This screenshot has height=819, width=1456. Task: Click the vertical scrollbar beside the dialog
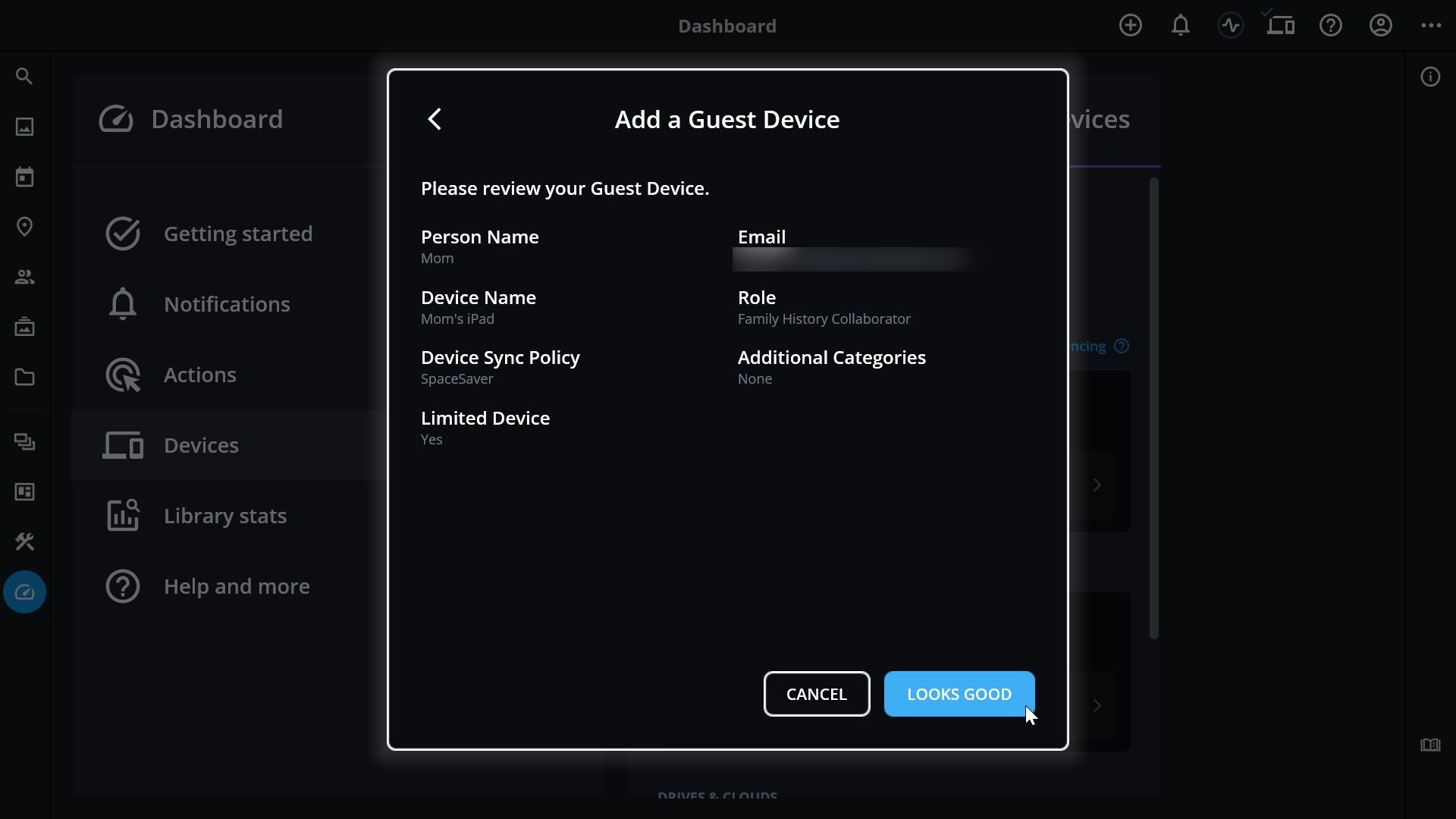pyautogui.click(x=1153, y=409)
